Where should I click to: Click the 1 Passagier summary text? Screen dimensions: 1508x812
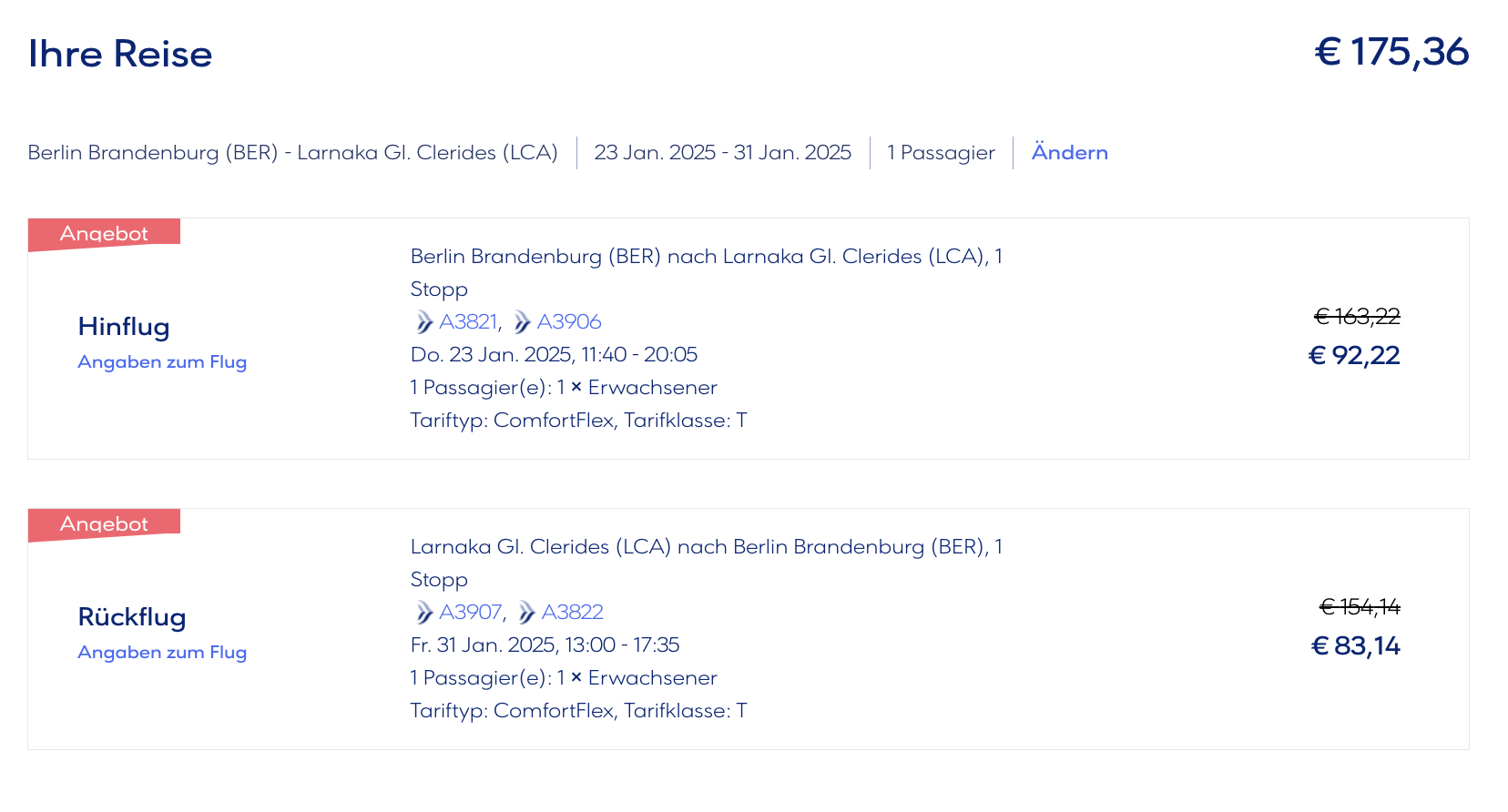pyautogui.click(x=941, y=153)
